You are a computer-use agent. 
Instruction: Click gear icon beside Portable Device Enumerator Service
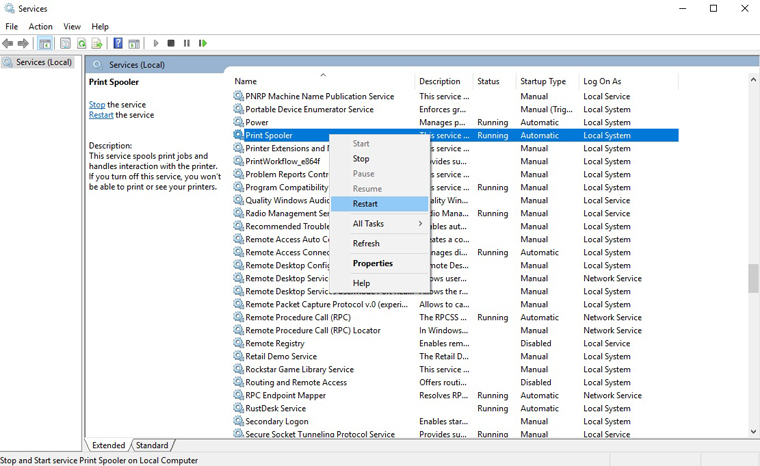[x=238, y=109]
